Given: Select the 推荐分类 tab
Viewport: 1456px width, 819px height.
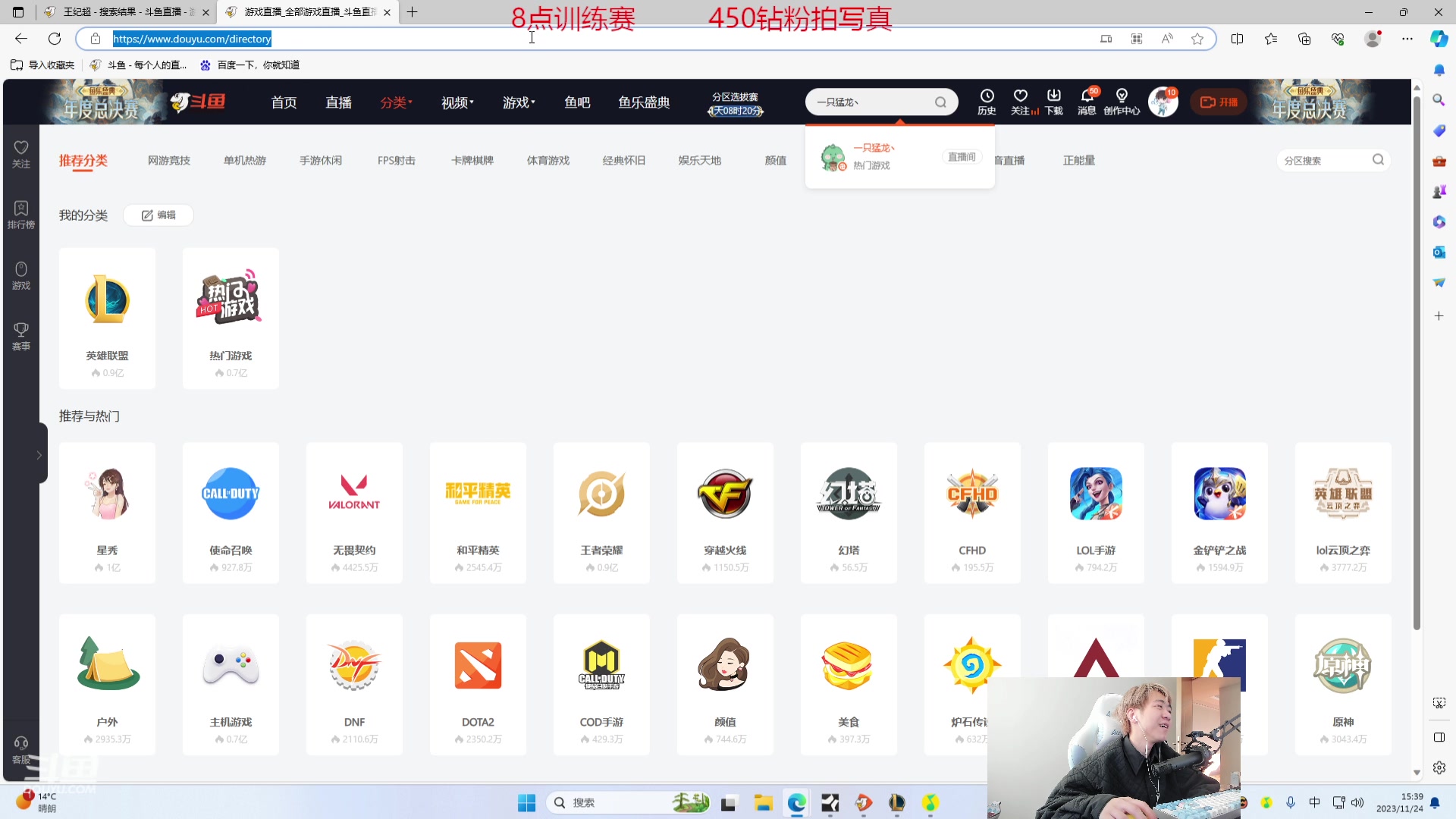Looking at the screenshot, I should 83,160.
